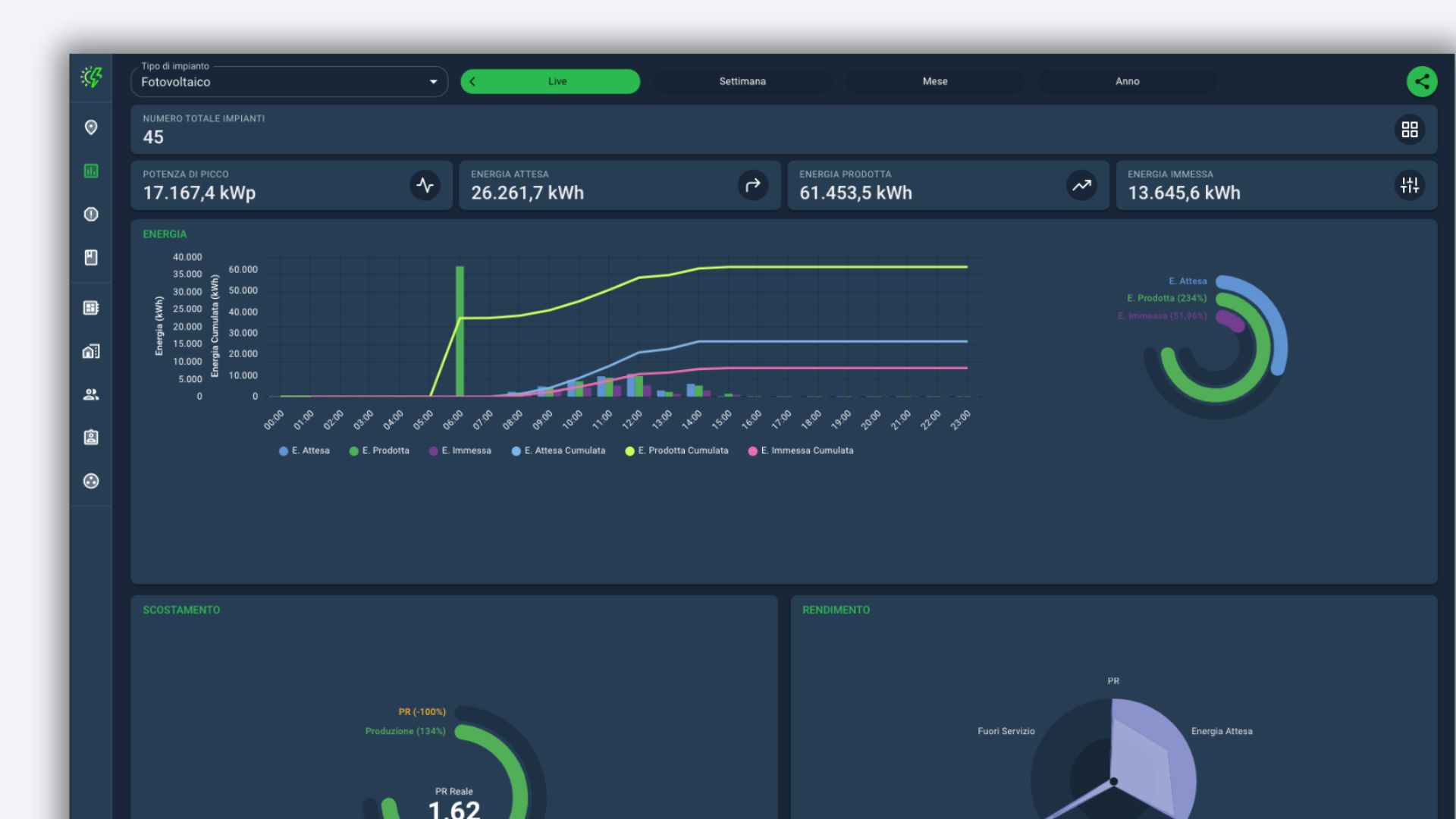1456x819 pixels.
Task: Switch to the Mese tab
Action: 934,81
